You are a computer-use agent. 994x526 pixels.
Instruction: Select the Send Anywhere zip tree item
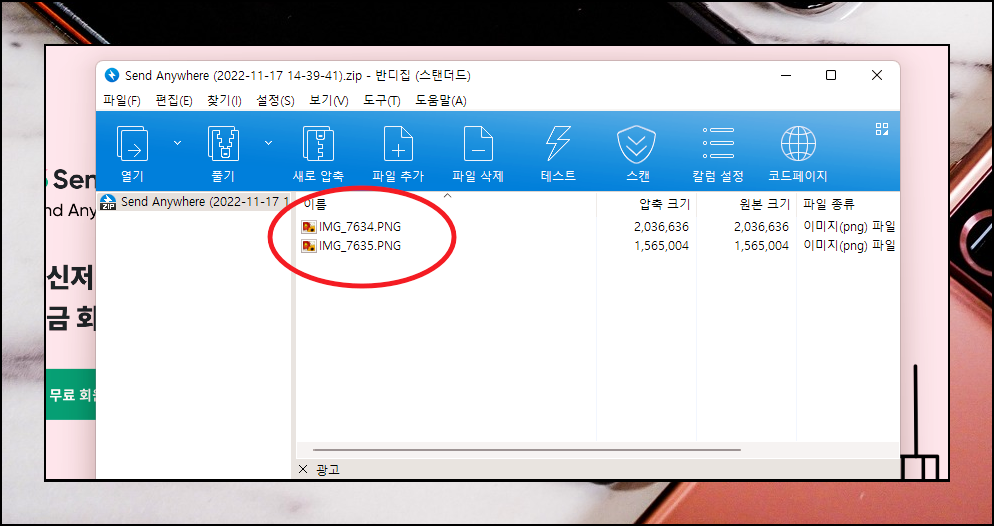[x=194, y=202]
